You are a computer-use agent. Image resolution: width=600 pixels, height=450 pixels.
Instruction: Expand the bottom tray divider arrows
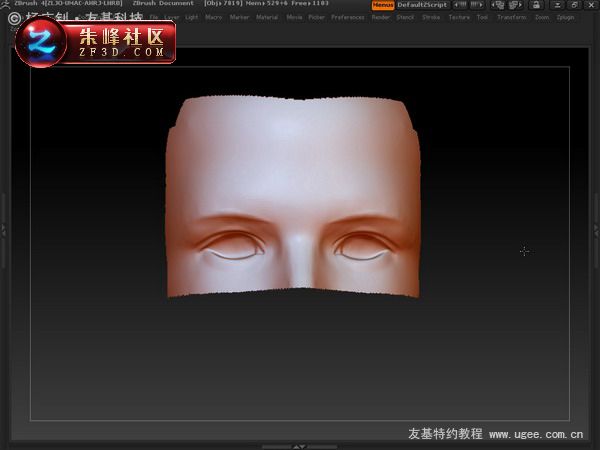pos(299,447)
